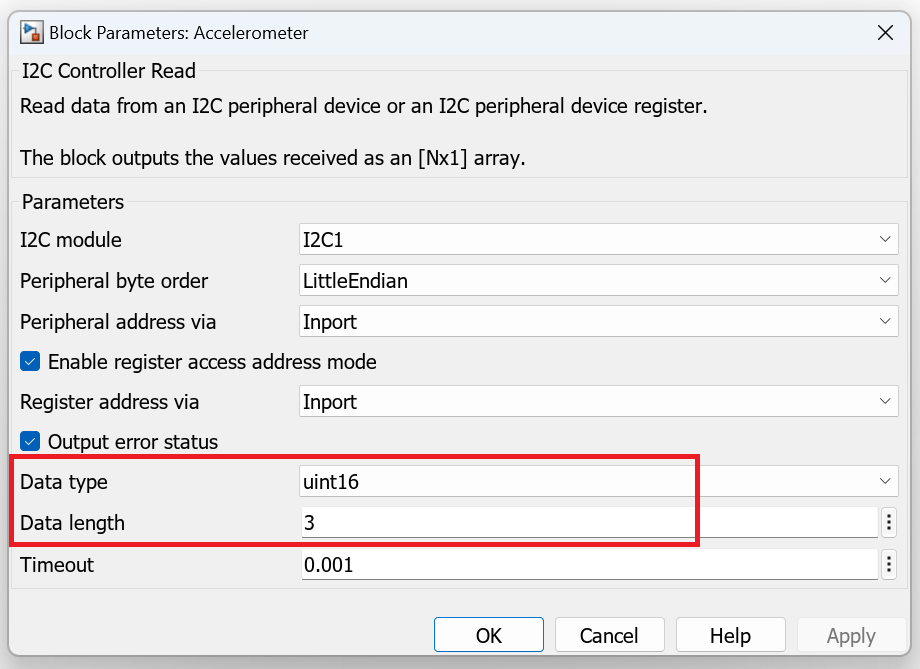Open the Data type dropdown showing uint16

(885, 481)
